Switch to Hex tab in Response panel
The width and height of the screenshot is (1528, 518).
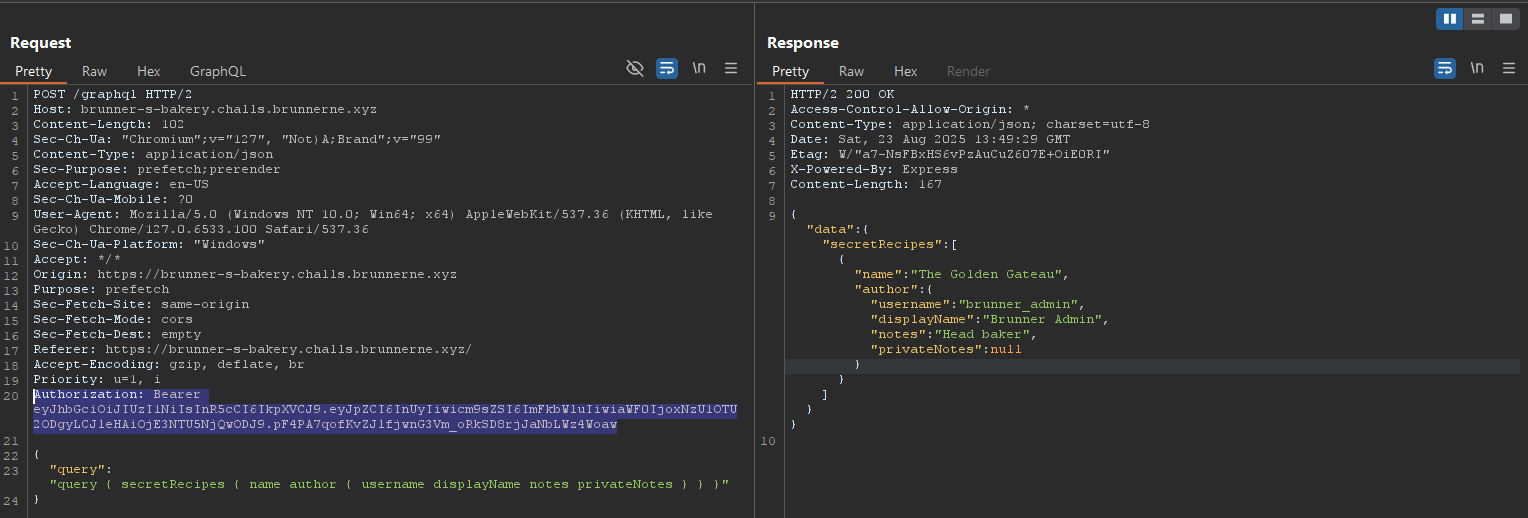(x=905, y=71)
